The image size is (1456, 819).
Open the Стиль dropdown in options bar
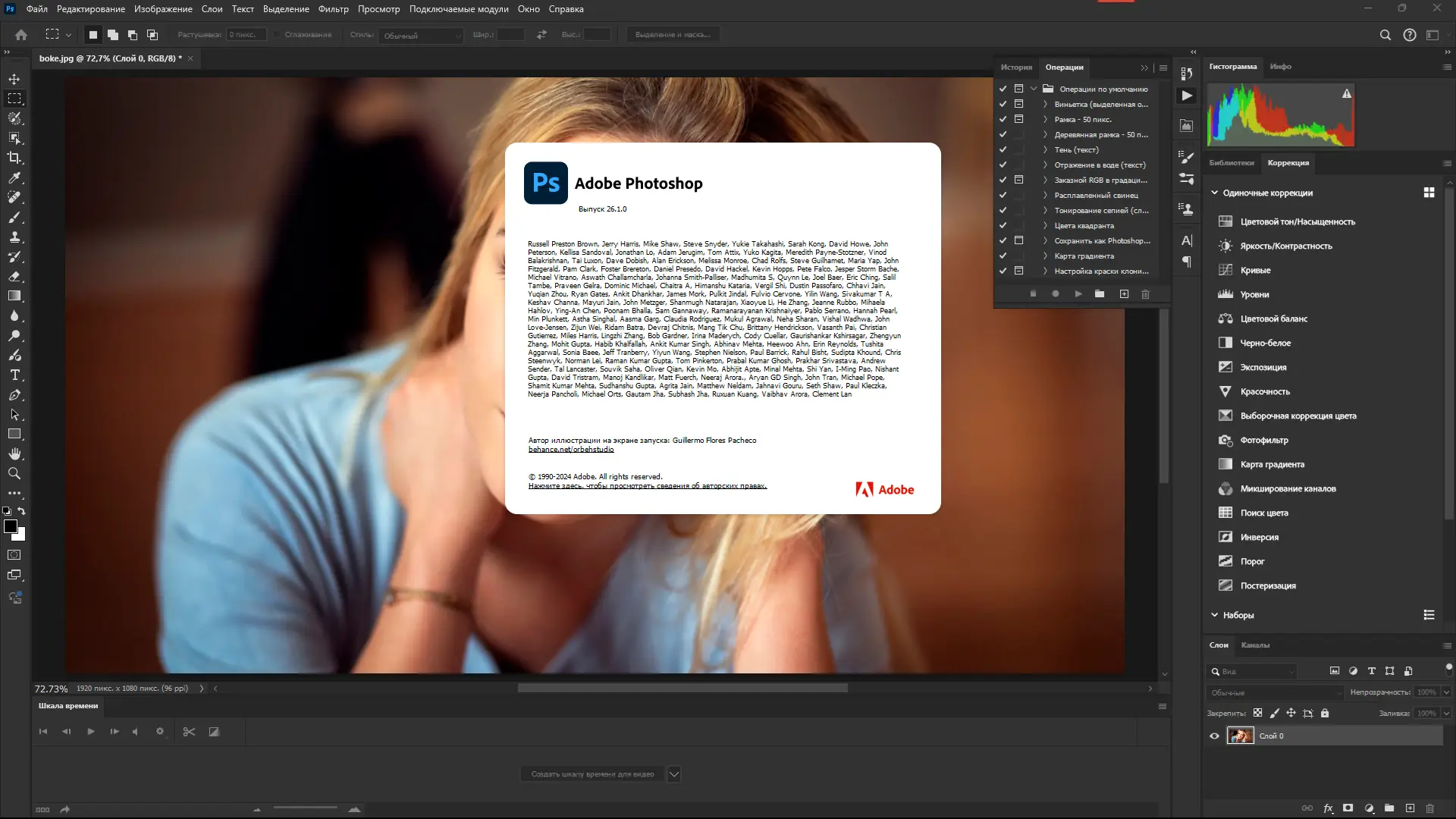pyautogui.click(x=421, y=35)
